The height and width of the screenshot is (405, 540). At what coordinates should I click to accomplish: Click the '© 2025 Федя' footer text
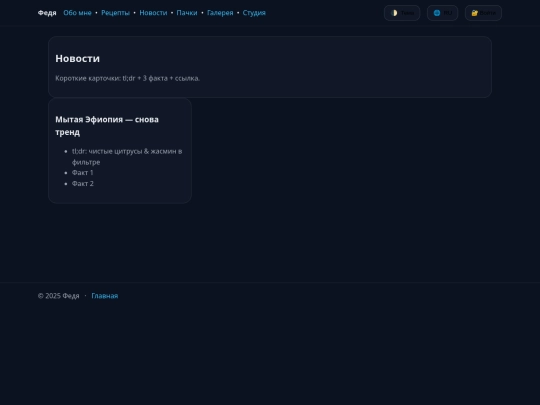(59, 296)
